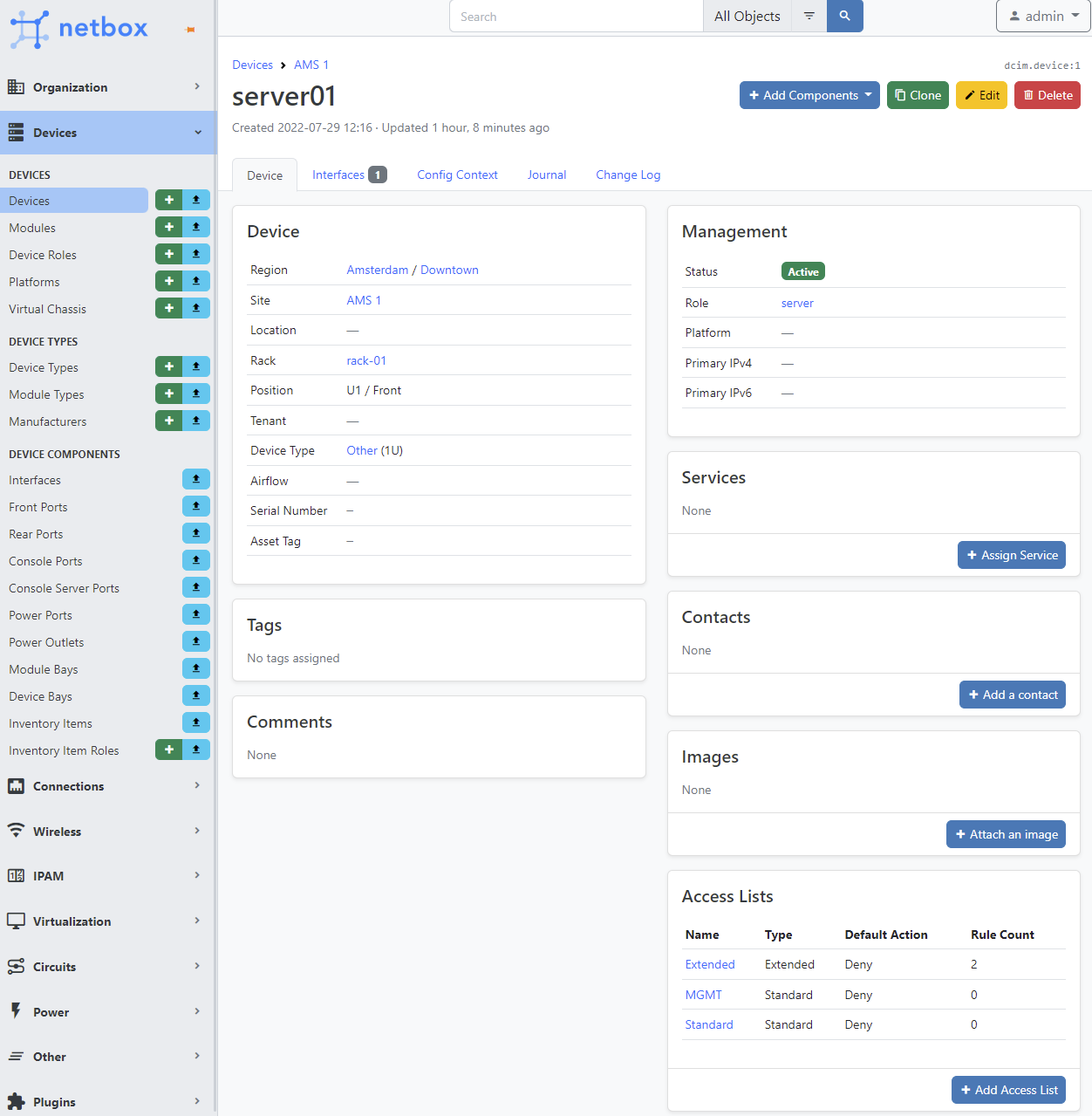Open the search filter options icon
Viewport: 1092px width, 1116px height.
(809, 17)
